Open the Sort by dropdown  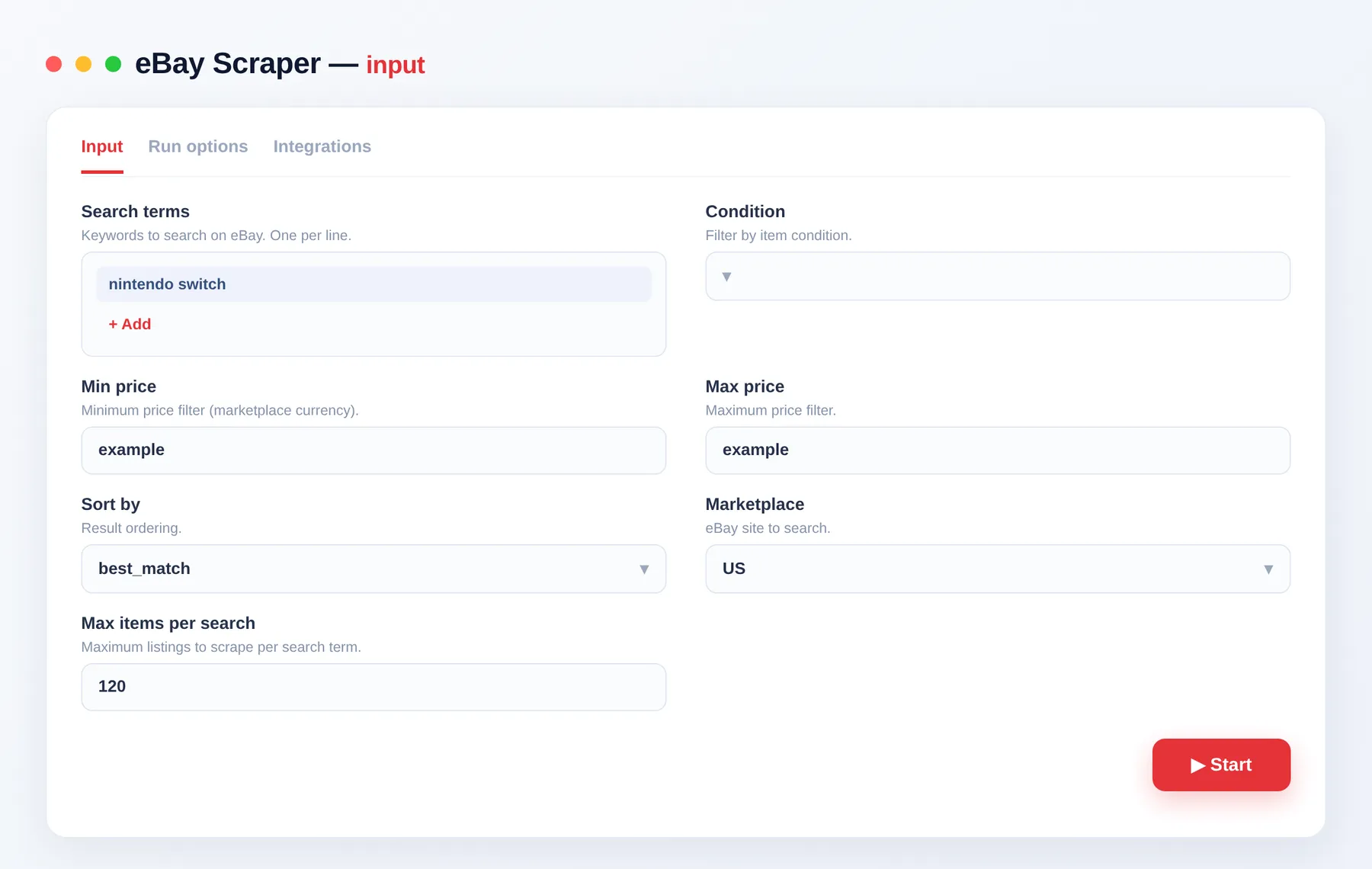373,569
